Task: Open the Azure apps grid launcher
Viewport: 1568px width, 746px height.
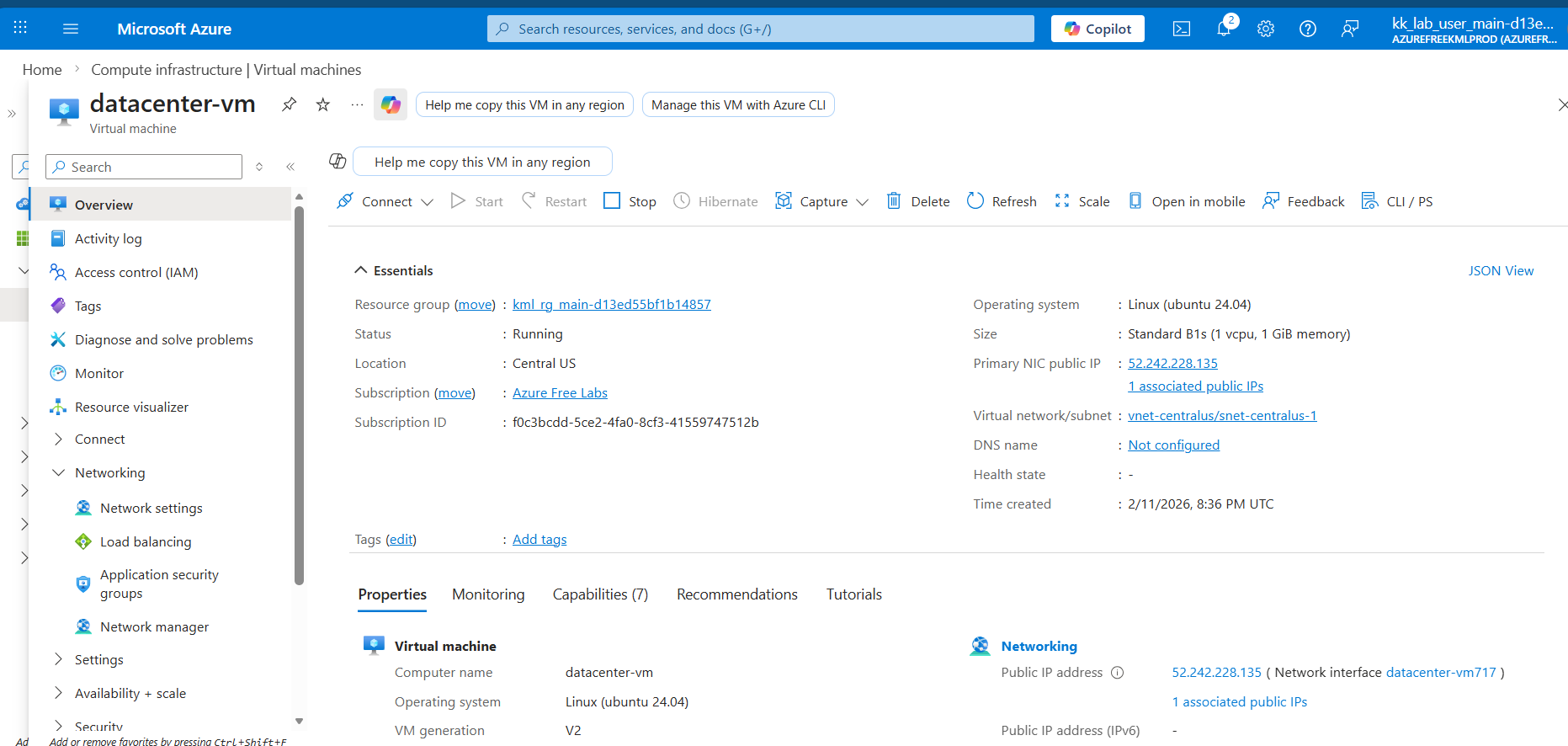Action: tap(20, 28)
